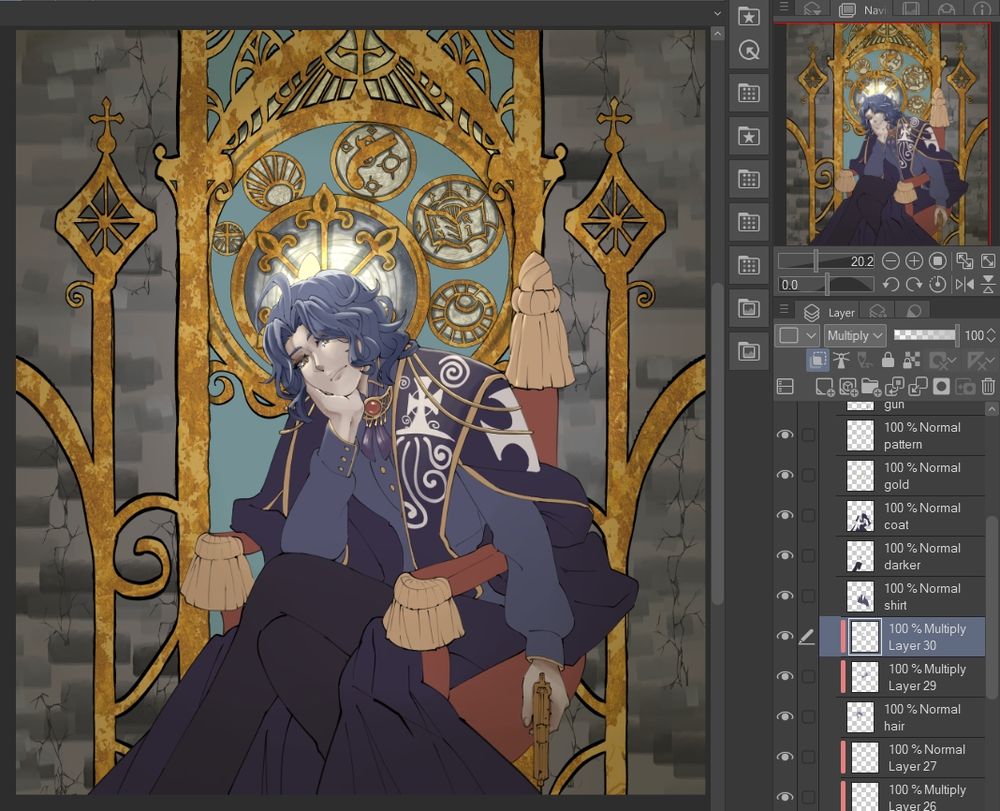
Task: Fit canvas to navigator window icon
Action: 964,261
